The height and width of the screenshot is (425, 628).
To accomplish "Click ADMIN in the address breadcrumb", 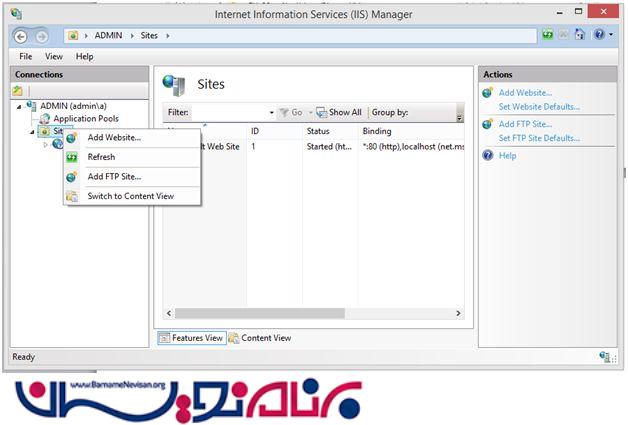I will click(x=108, y=36).
